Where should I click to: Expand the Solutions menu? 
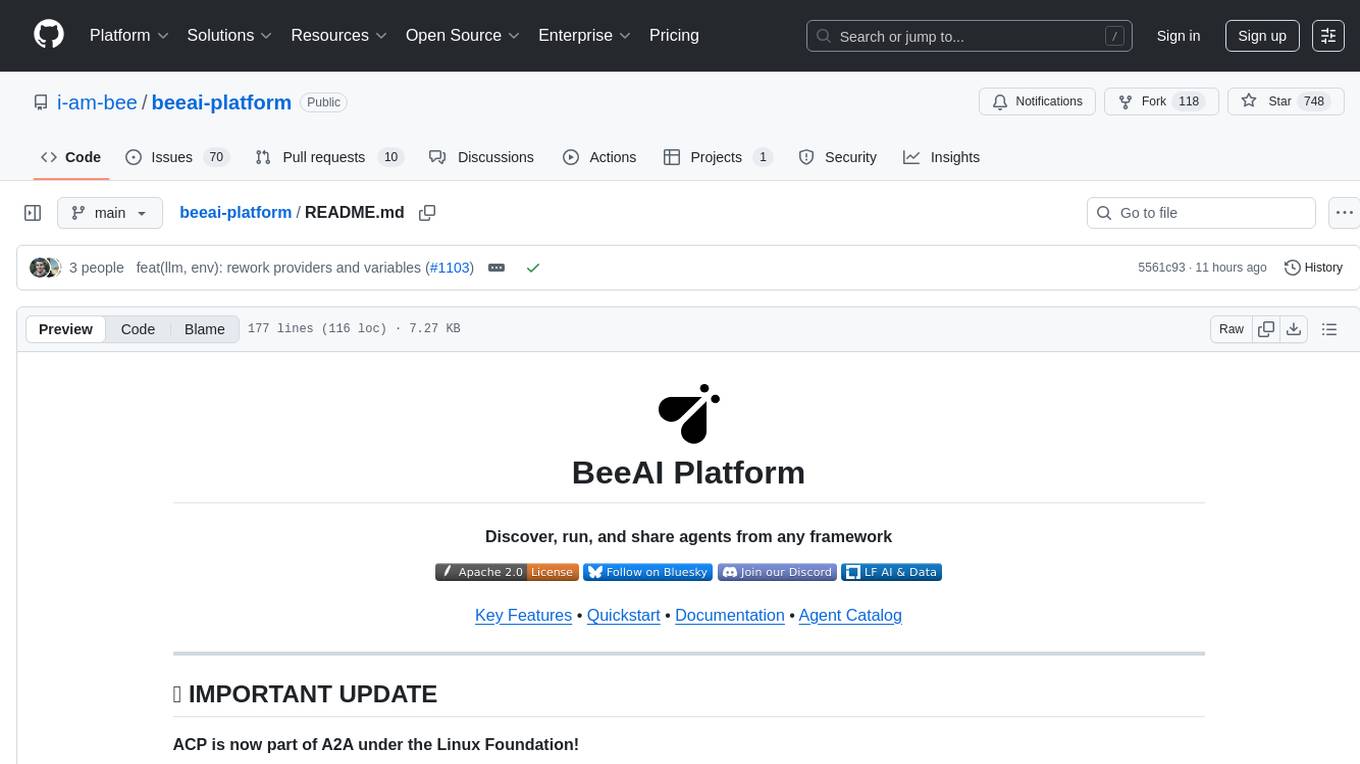(230, 35)
